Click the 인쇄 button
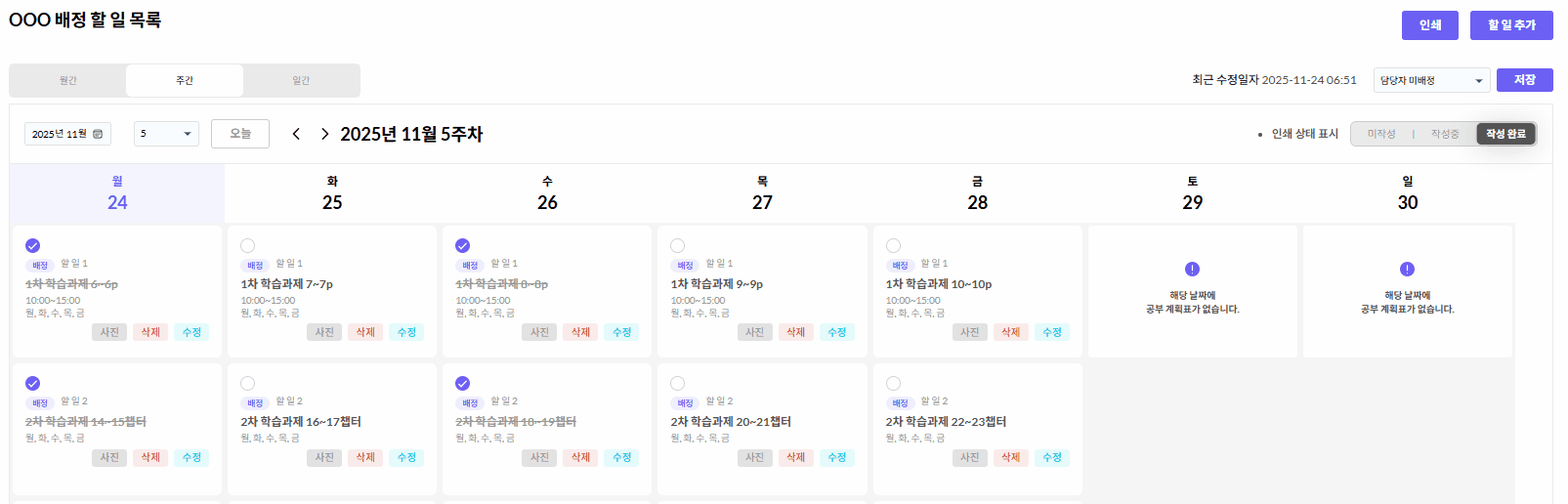 coord(1429,25)
